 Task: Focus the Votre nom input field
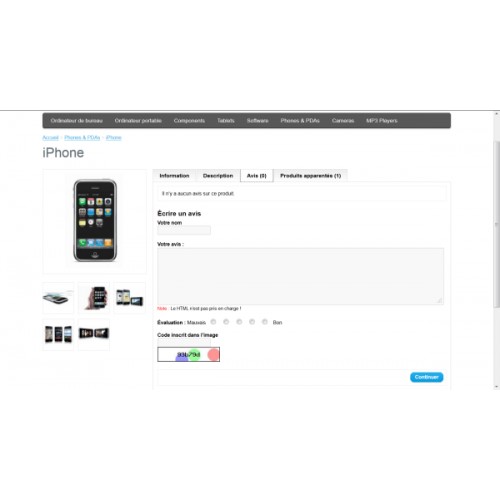pyautogui.click(x=184, y=230)
